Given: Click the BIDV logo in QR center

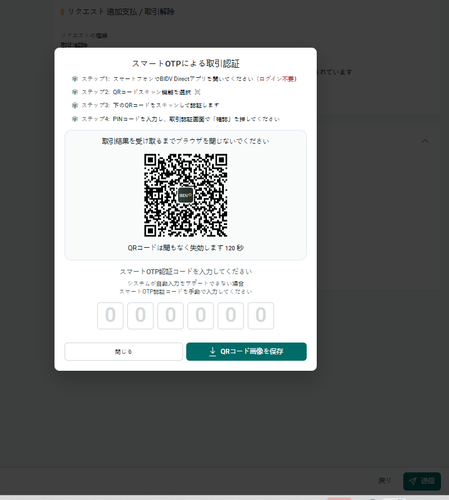Looking at the screenshot, I should coord(186,195).
